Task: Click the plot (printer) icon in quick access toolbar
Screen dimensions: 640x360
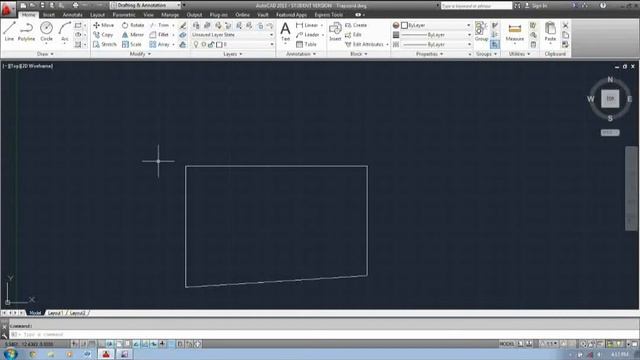Action: (76, 5)
